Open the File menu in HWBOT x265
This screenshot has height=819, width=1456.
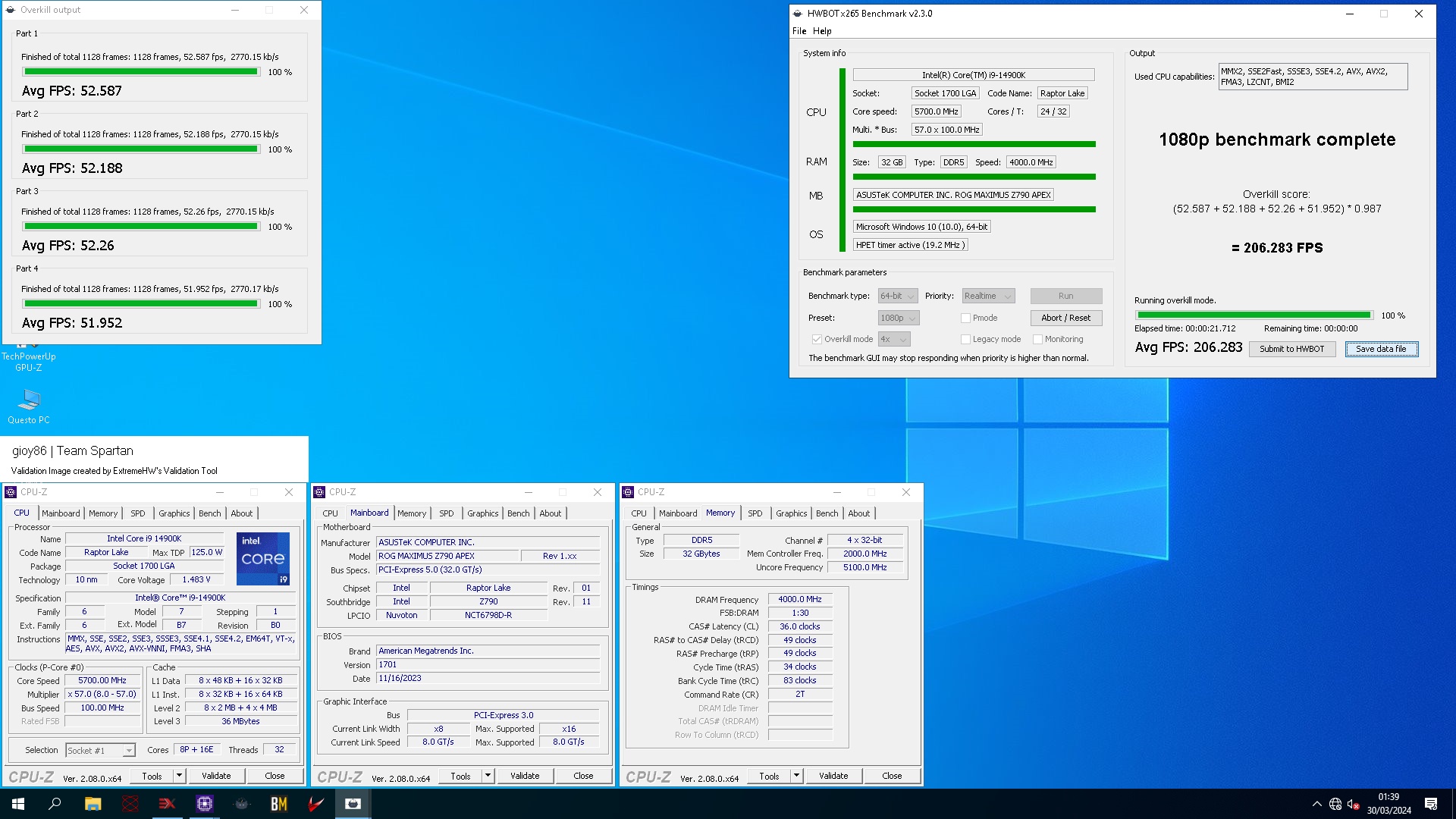[x=799, y=31]
